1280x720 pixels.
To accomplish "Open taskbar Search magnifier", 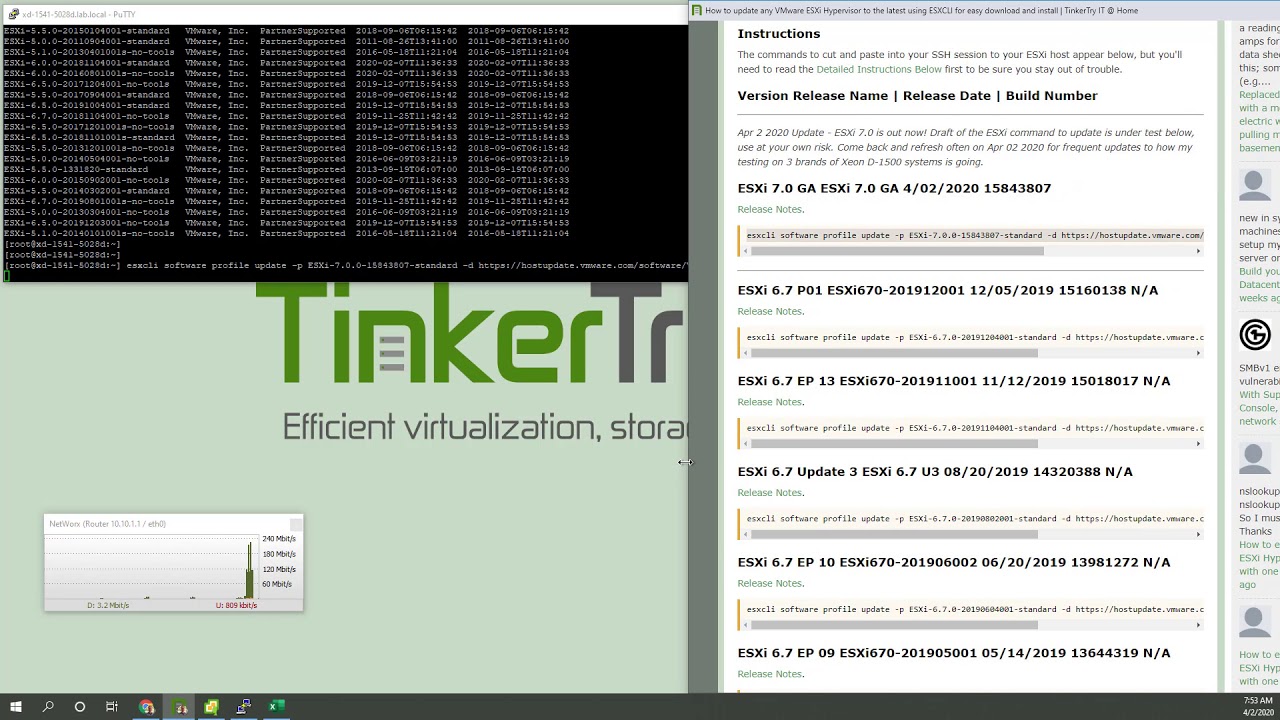I will tap(48, 707).
